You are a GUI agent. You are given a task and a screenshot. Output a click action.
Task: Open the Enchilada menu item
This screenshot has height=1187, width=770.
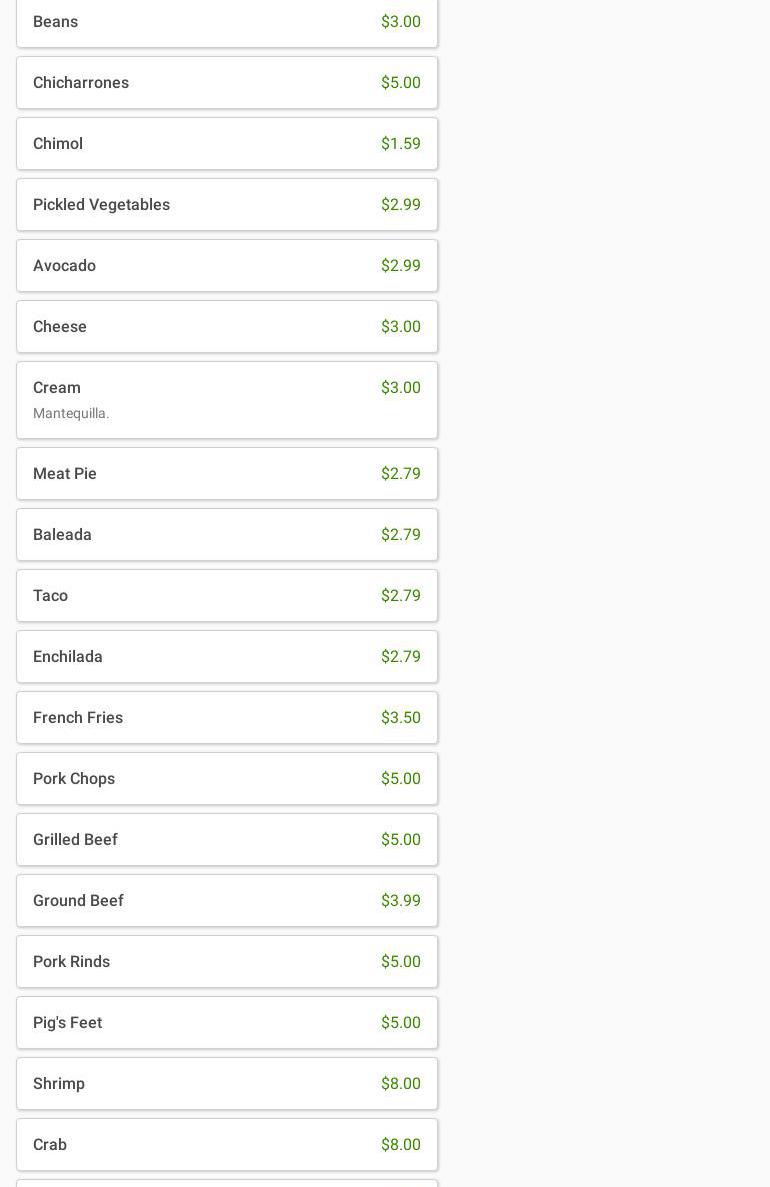[226, 657]
